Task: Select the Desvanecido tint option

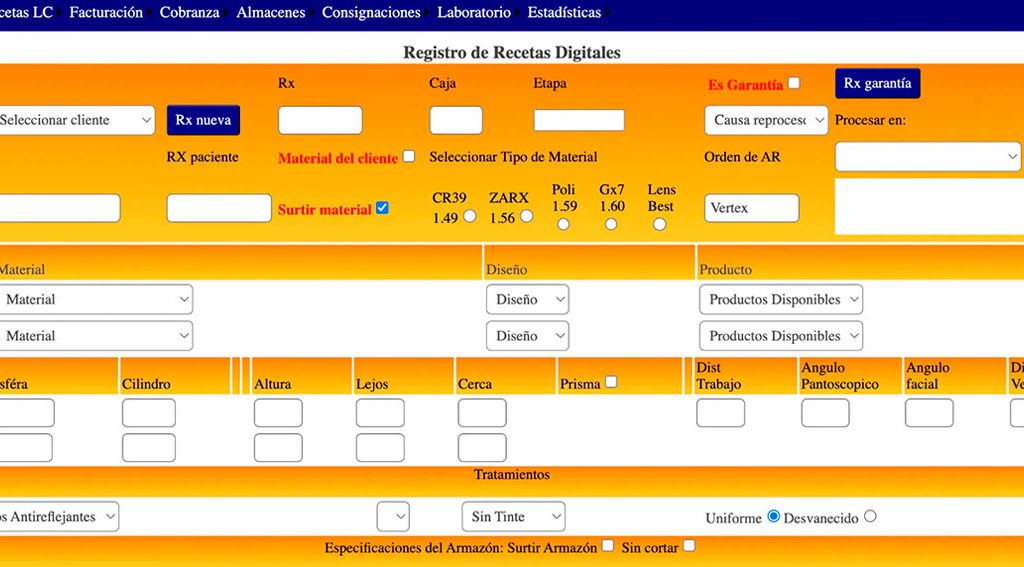Action: [870, 517]
